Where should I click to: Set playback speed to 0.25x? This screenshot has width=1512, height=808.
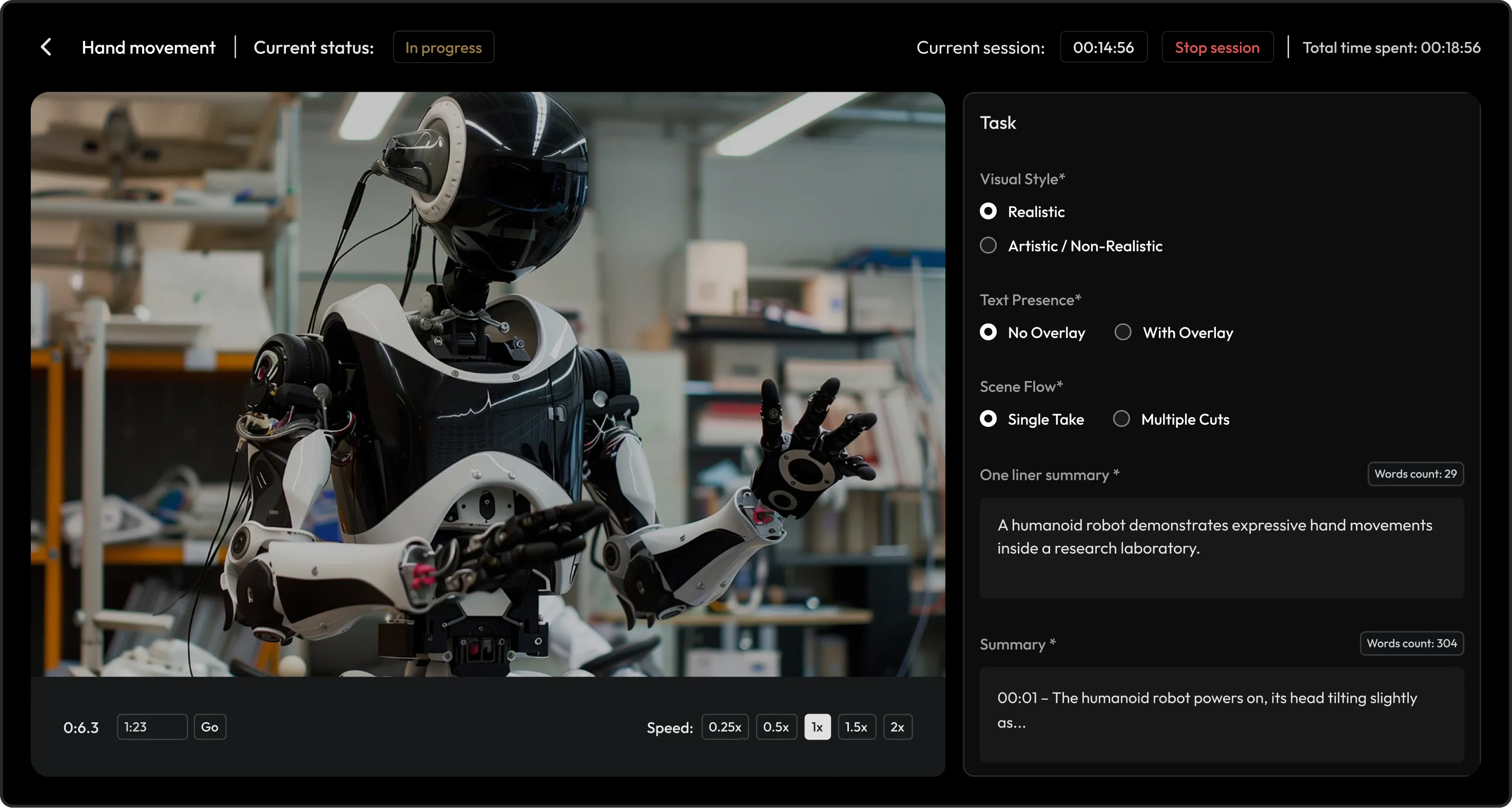pyautogui.click(x=725, y=727)
